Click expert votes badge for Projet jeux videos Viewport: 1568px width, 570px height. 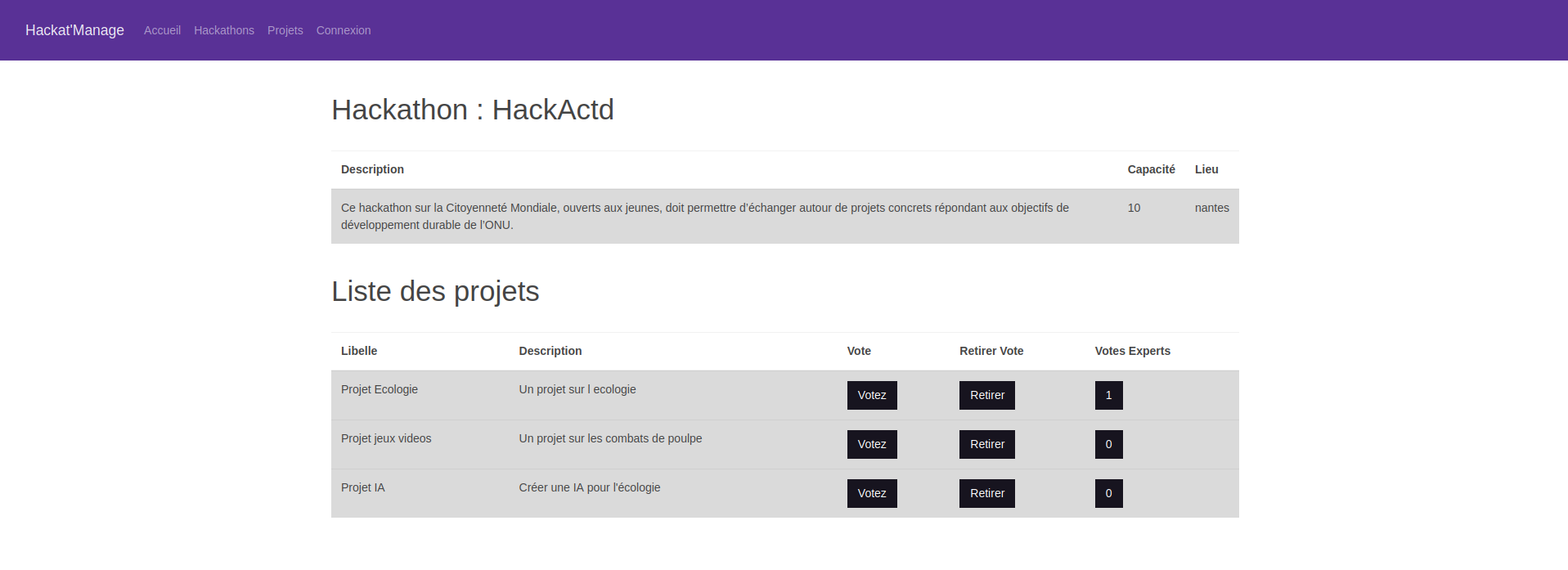pyautogui.click(x=1108, y=444)
